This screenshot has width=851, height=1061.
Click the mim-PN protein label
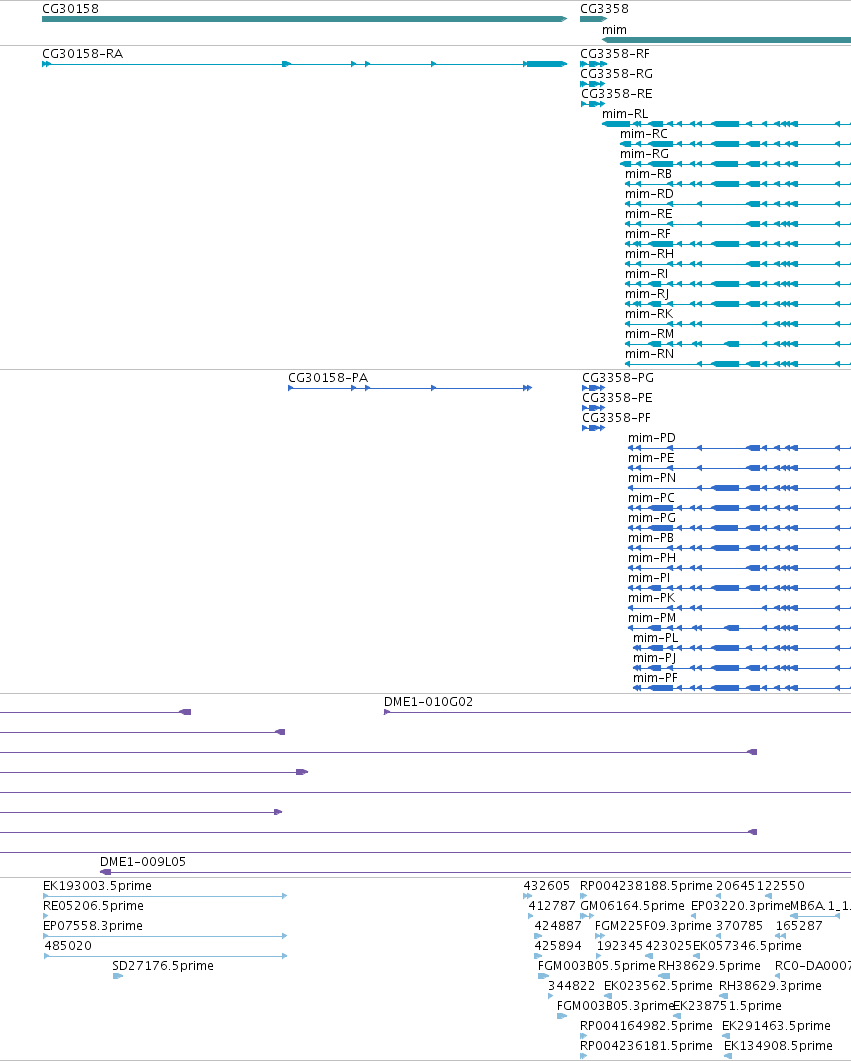click(x=651, y=478)
